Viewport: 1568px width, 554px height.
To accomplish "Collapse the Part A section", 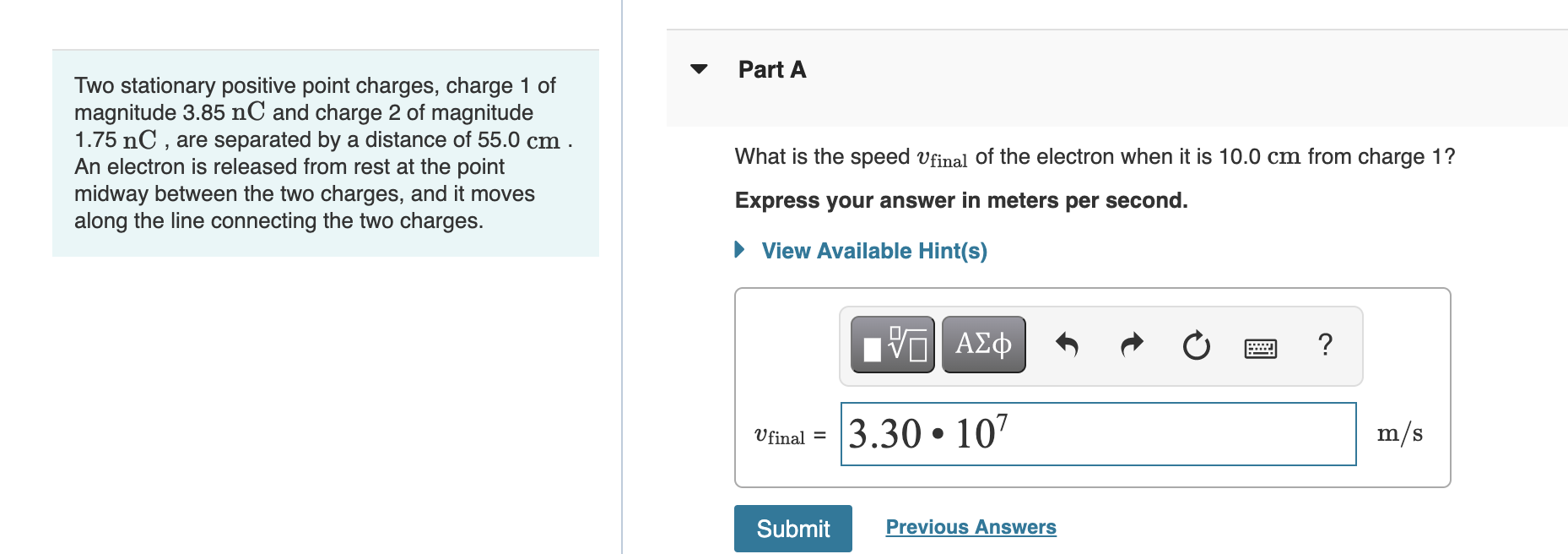I will pyautogui.click(x=698, y=70).
